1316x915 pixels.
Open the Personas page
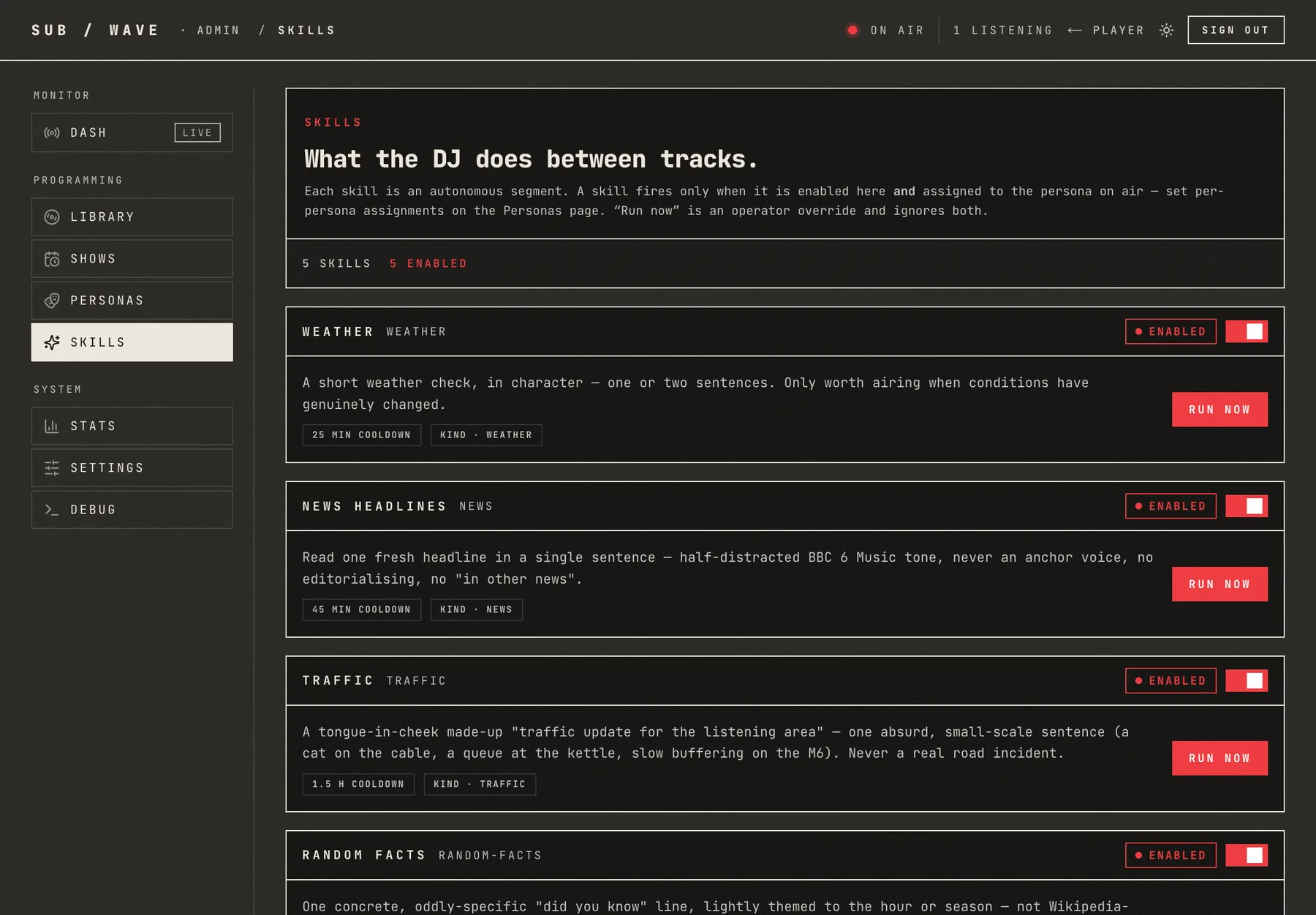[x=132, y=301]
